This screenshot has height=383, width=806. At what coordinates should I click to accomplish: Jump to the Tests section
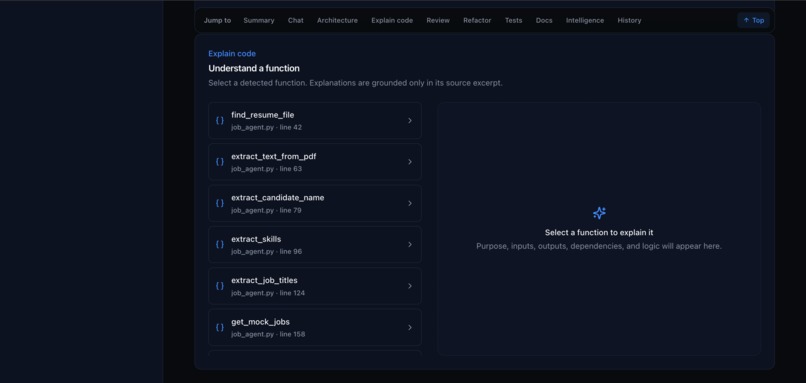(514, 21)
